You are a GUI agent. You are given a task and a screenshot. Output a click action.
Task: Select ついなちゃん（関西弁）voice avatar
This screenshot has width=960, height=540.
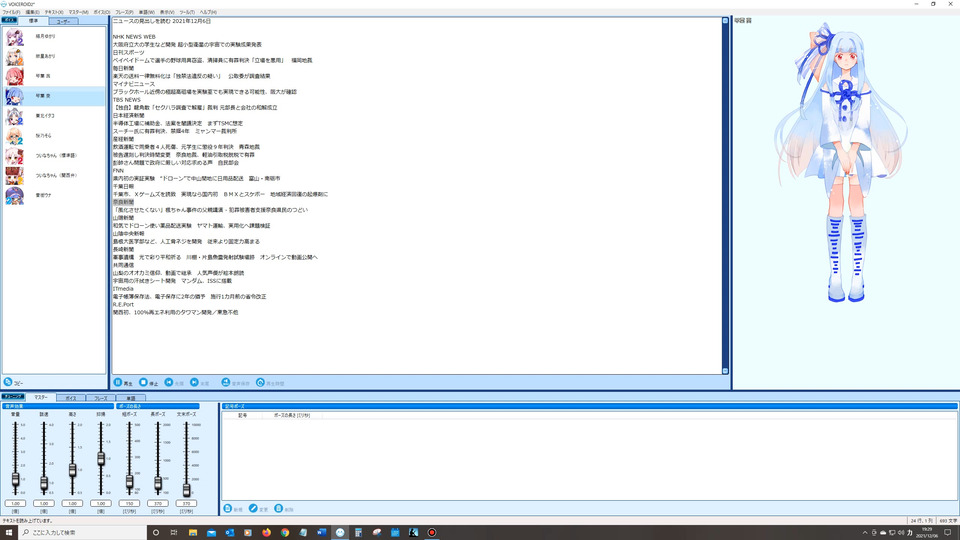point(15,176)
